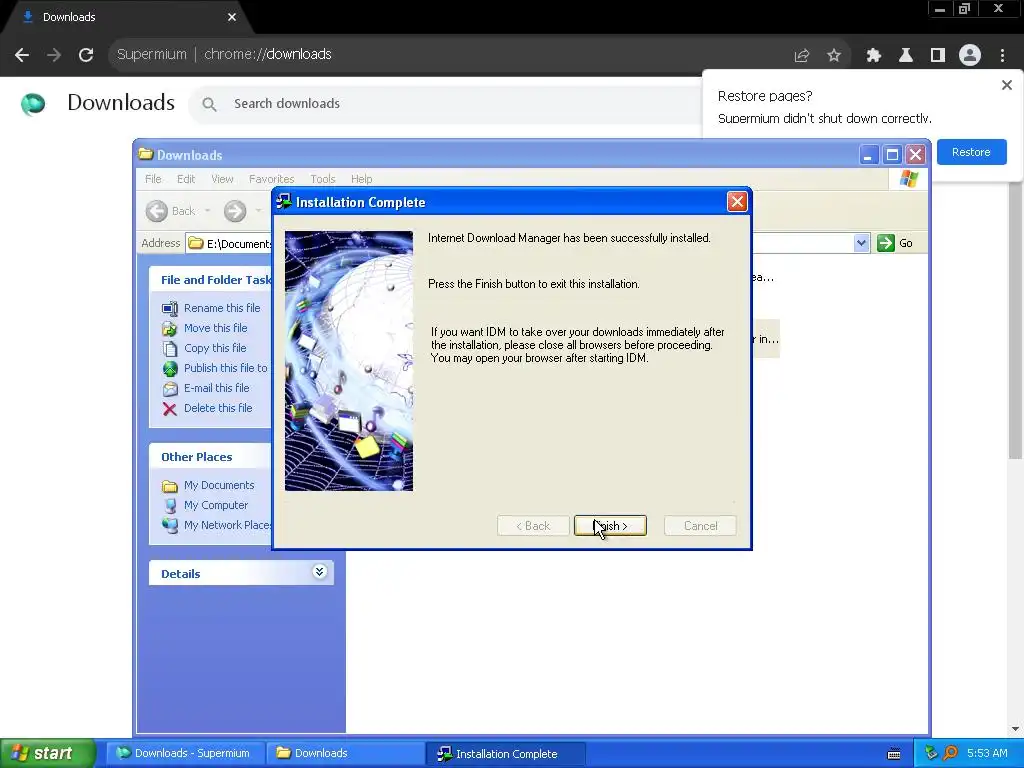Open Tools menu in Downloads explorer window

323,179
